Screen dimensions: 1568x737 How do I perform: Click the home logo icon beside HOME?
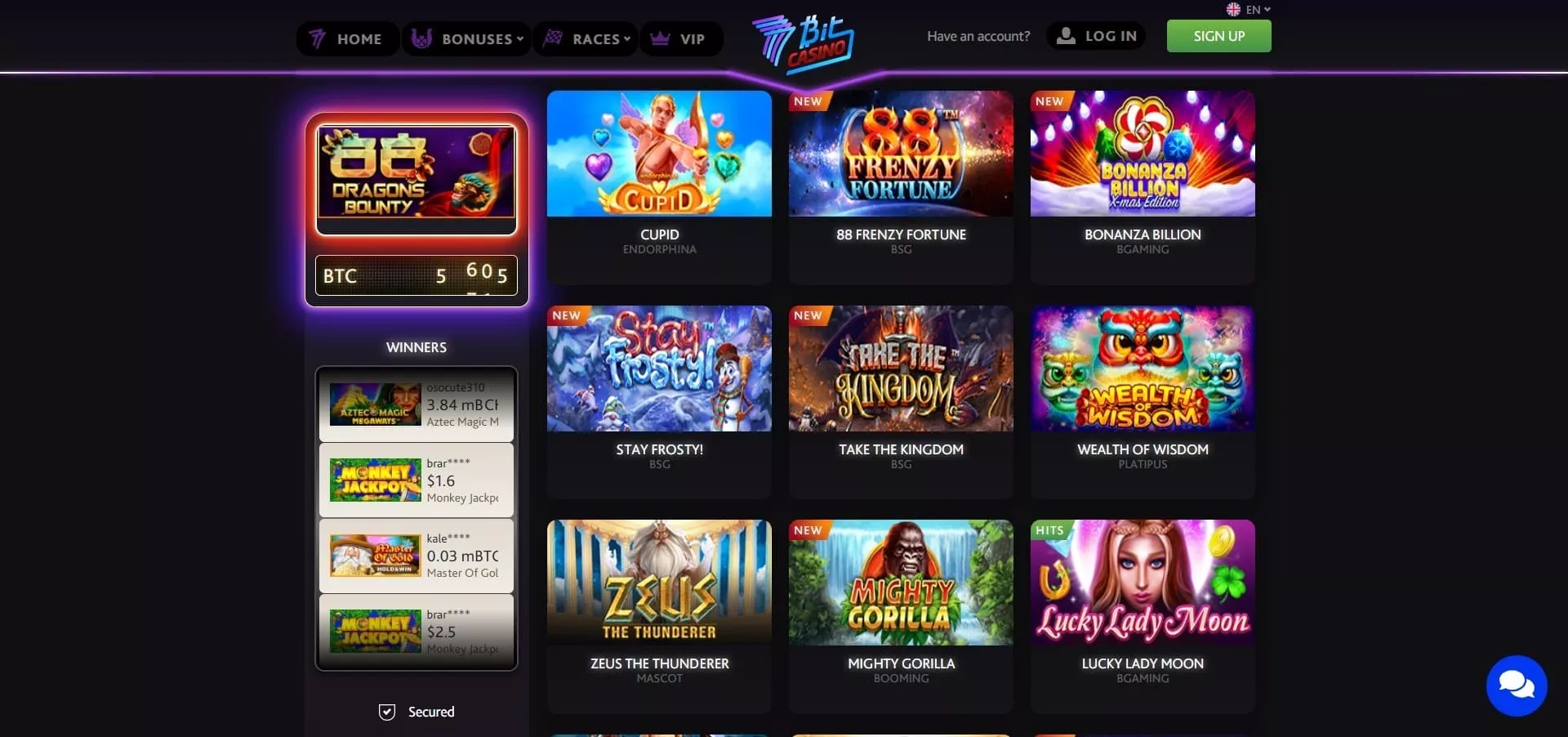point(318,38)
